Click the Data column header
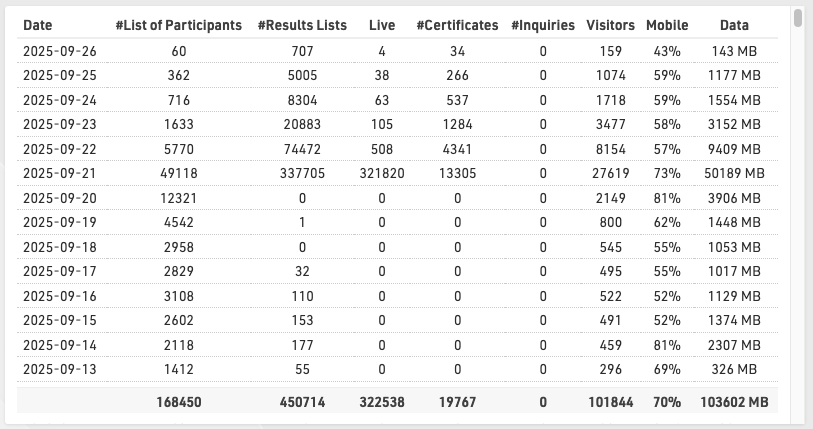This screenshot has height=429, width=813. (739, 25)
